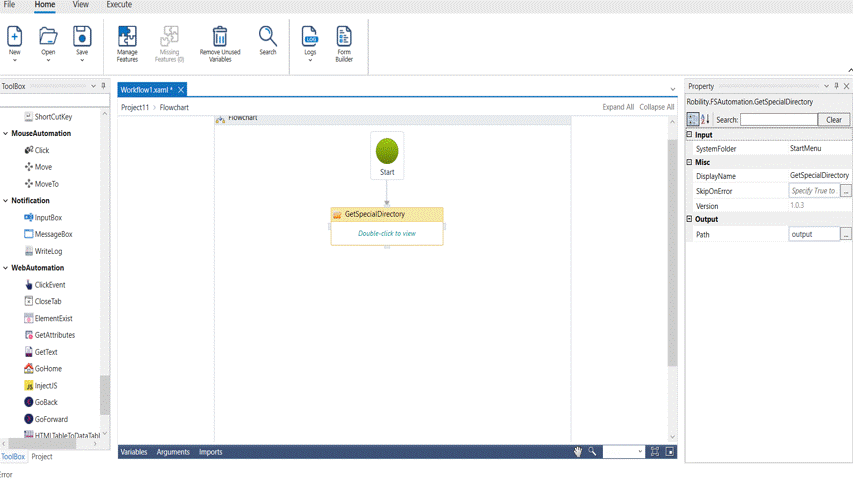Click the designer vertical scrollbar
Viewport: 853px width, 480px height.
[672, 250]
